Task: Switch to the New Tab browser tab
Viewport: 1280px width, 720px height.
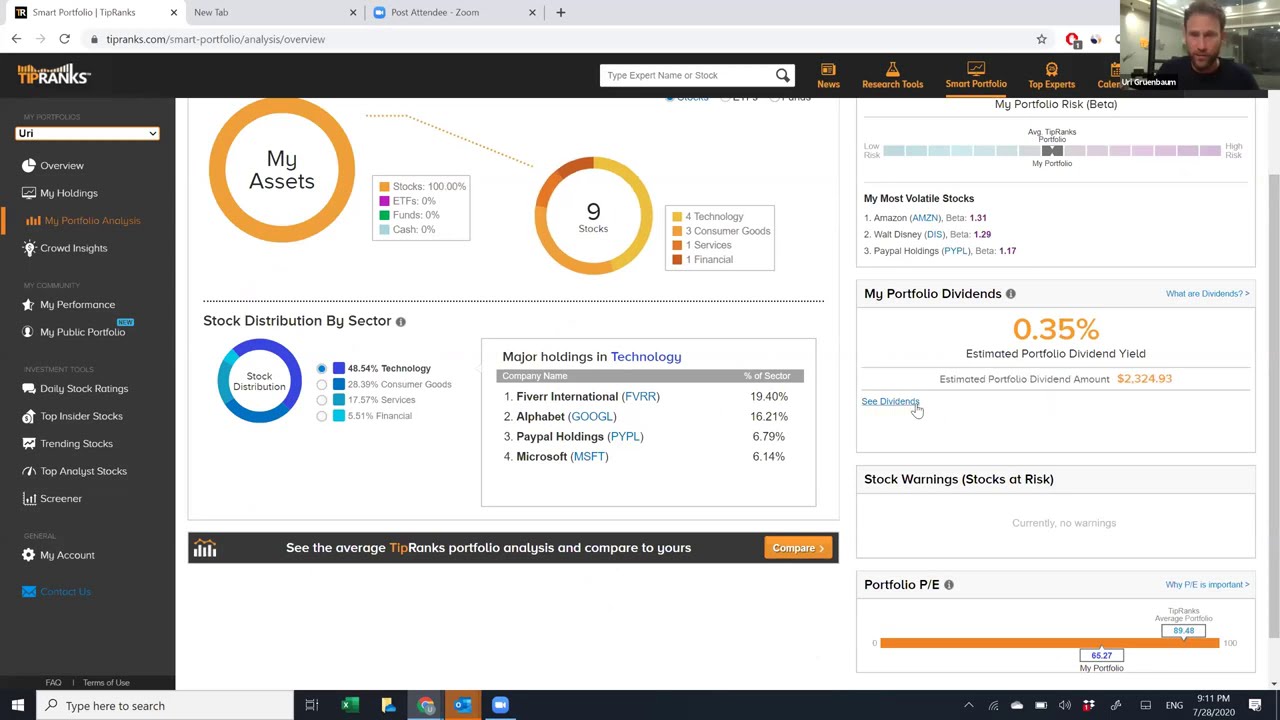Action: 211,12
